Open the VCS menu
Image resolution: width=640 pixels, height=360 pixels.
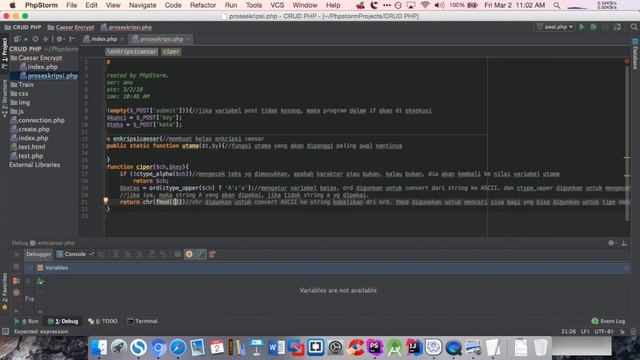point(277,5)
